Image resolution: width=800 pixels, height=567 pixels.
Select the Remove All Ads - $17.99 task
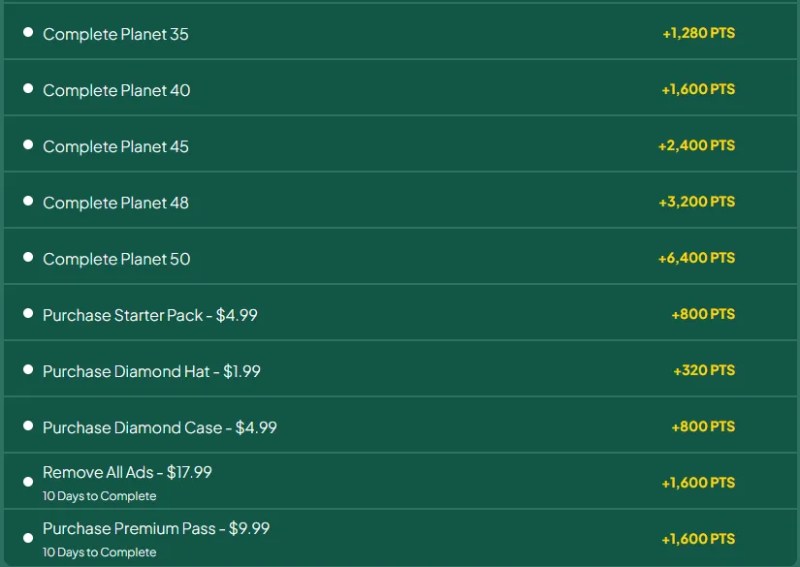click(127, 472)
